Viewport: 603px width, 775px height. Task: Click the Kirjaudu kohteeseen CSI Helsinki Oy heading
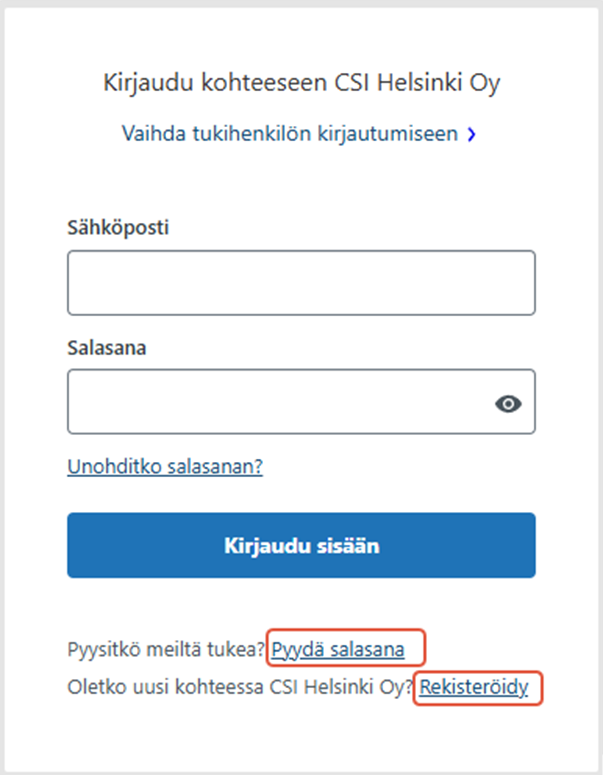point(301,82)
